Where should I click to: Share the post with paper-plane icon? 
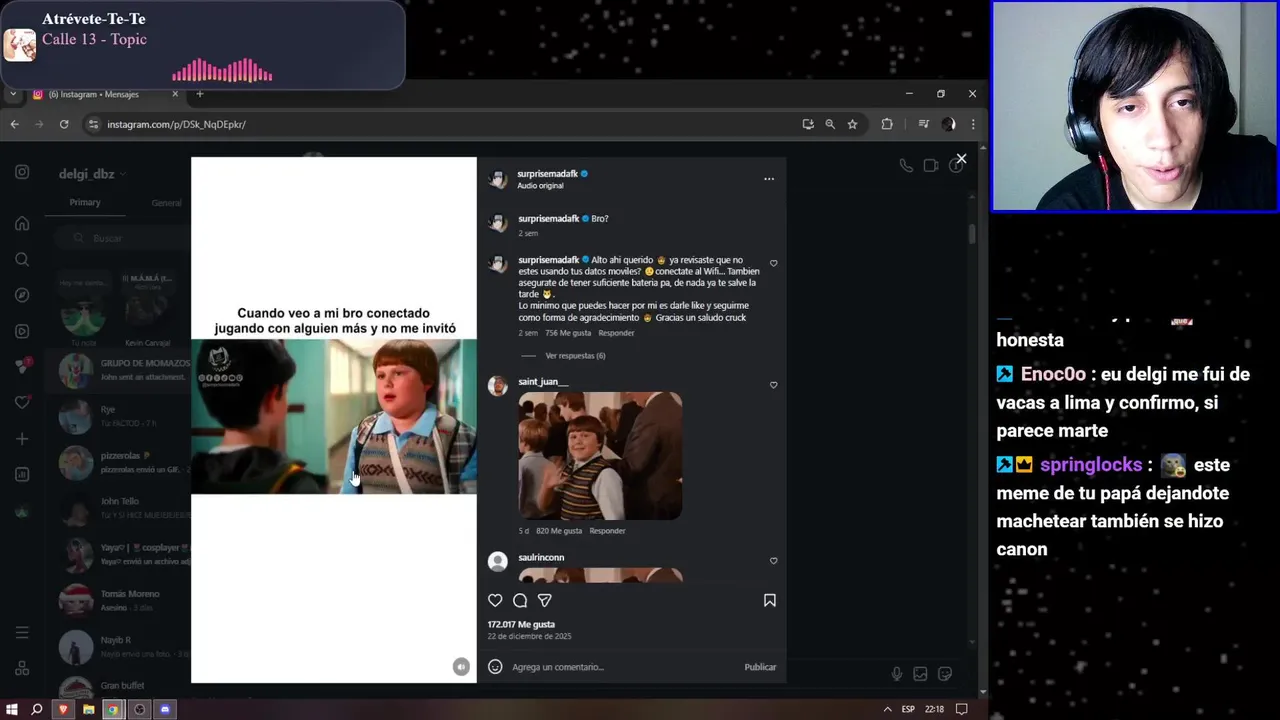[545, 600]
